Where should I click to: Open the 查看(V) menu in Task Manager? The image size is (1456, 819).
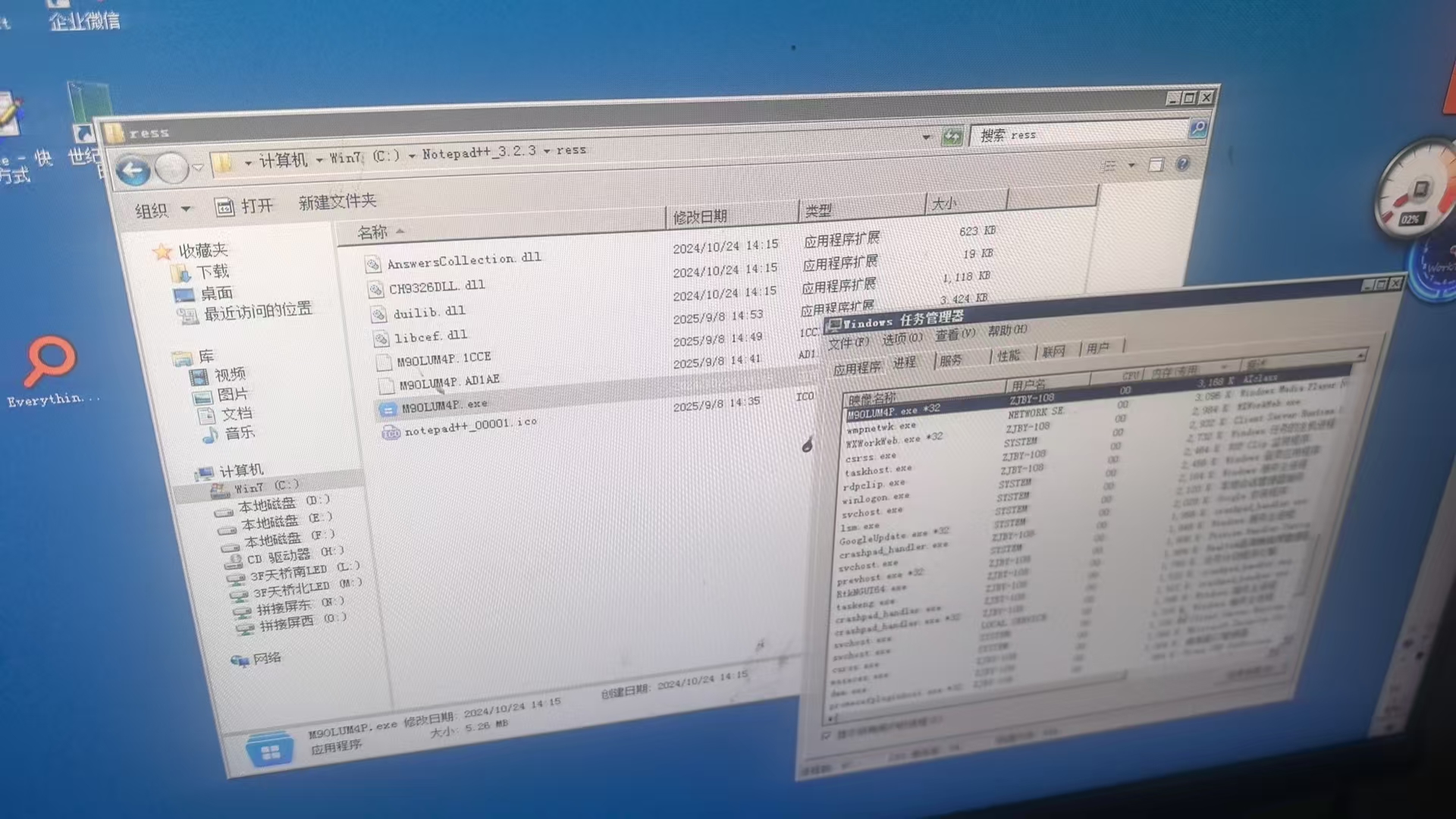[x=954, y=334]
